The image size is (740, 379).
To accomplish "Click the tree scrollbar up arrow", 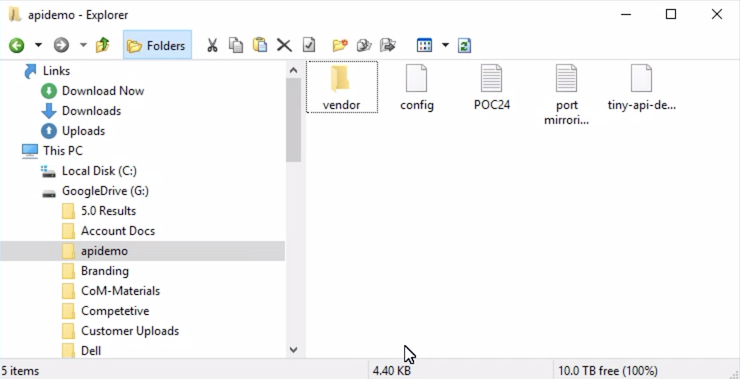I will pos(293,70).
